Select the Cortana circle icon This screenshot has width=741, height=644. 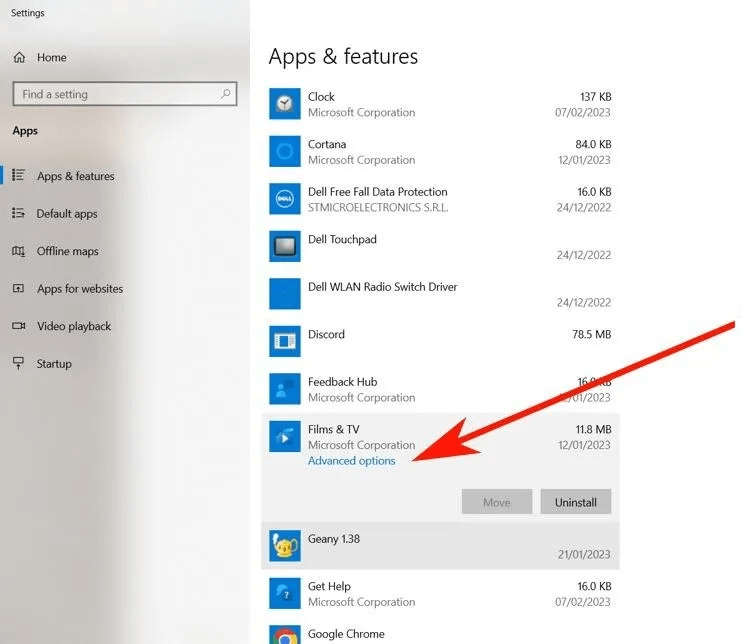[x=284, y=151]
